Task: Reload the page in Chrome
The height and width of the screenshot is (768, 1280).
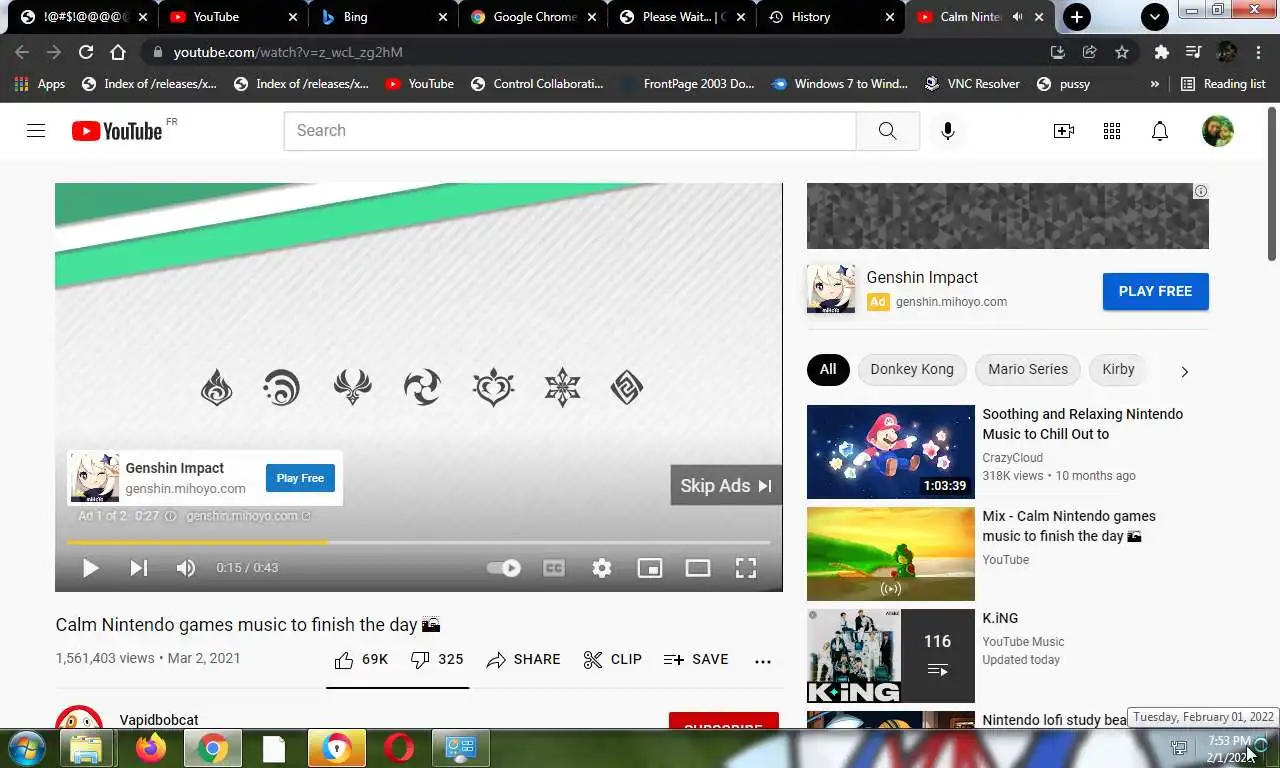Action: coord(86,52)
